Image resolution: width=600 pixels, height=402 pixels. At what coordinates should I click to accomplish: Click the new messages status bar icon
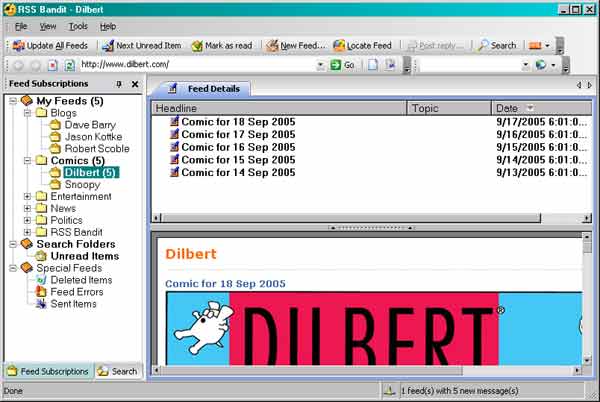point(390,391)
